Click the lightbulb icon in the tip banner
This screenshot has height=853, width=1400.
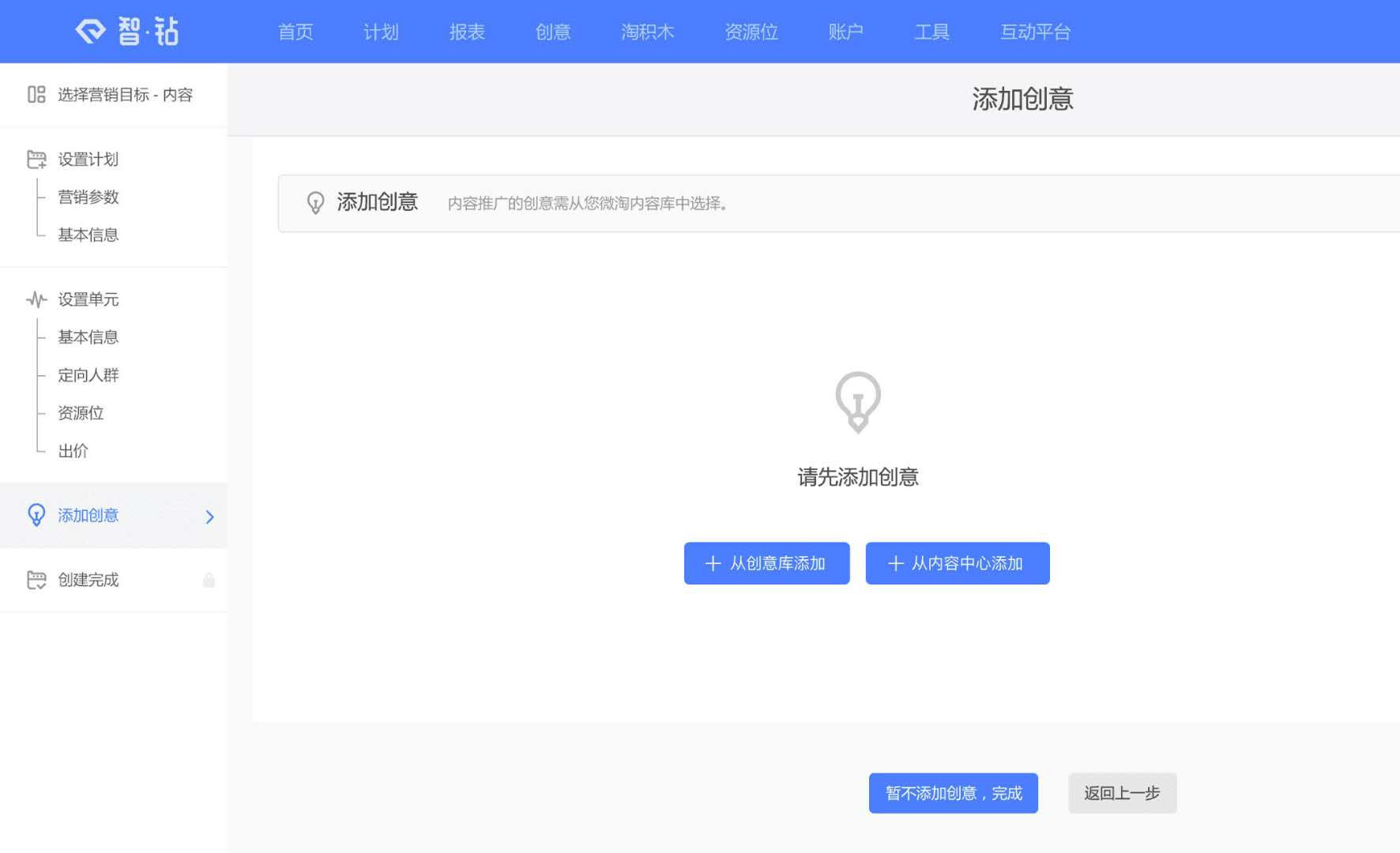316,203
